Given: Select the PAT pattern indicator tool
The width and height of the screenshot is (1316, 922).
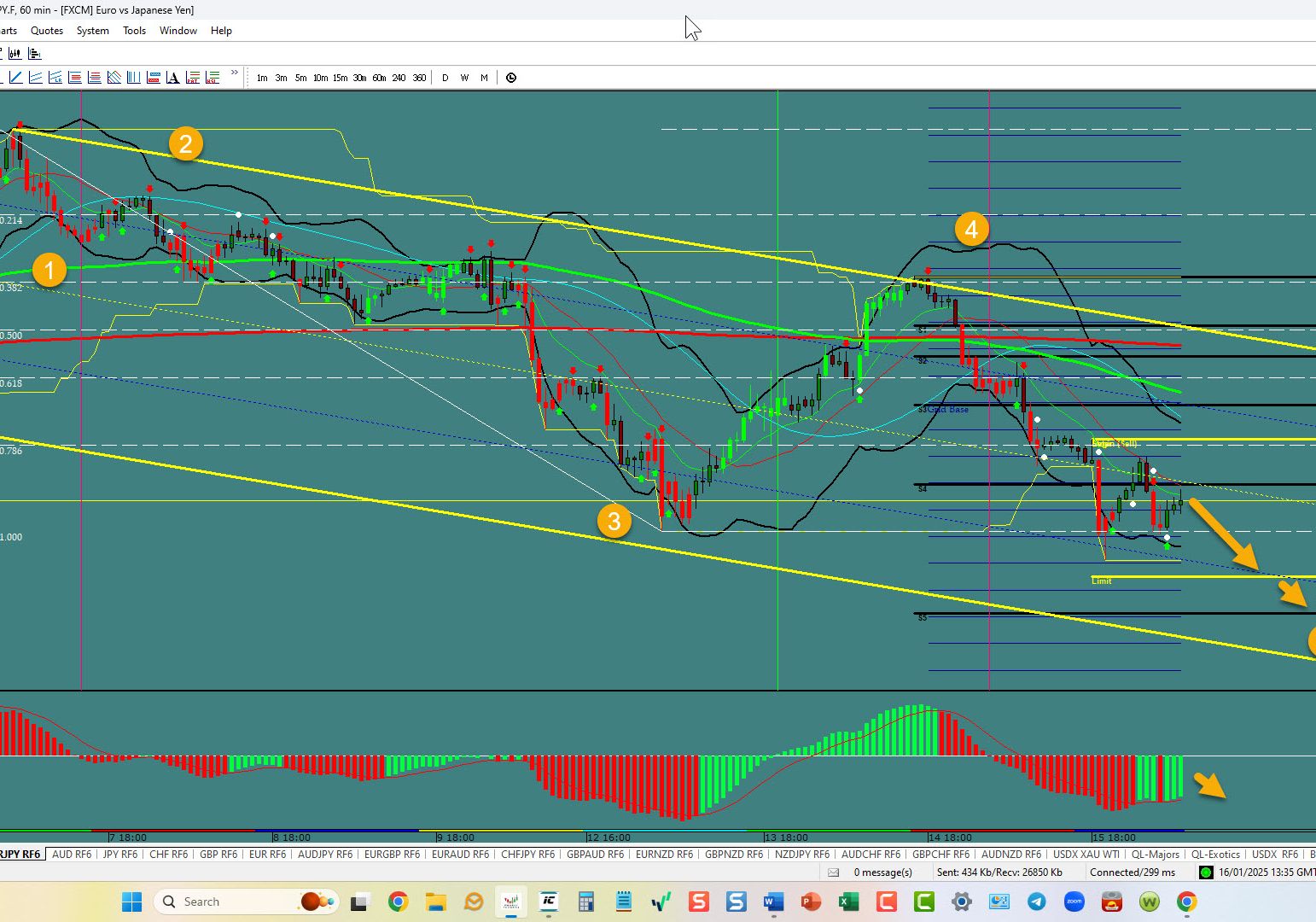Looking at the screenshot, I should (x=193, y=77).
